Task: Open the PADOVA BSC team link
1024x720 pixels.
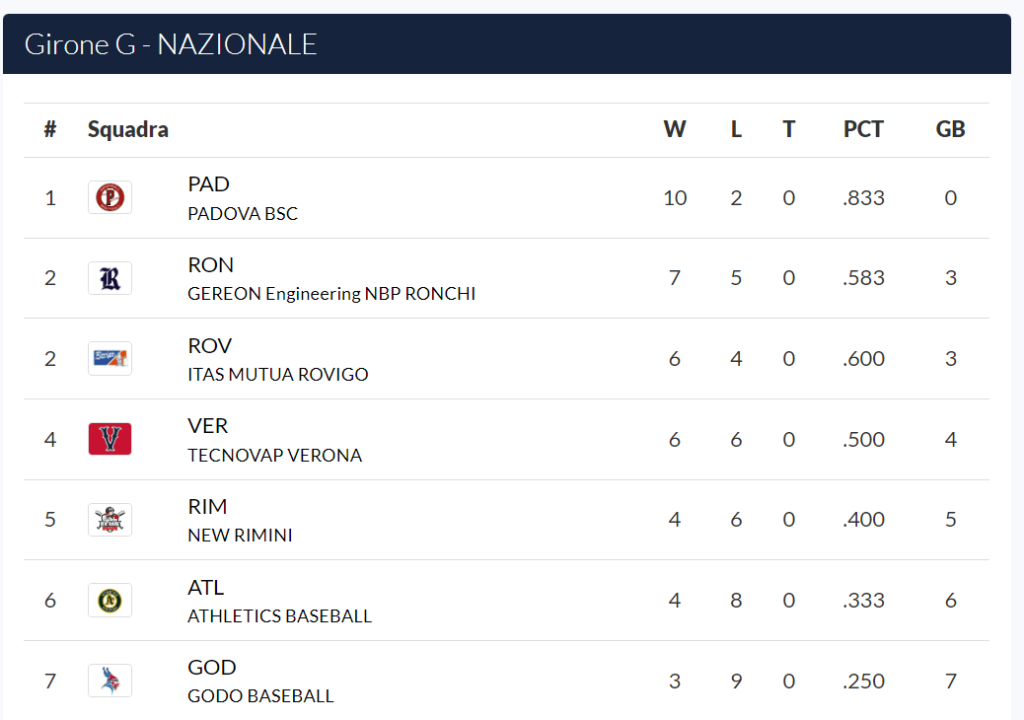Action: pos(242,214)
